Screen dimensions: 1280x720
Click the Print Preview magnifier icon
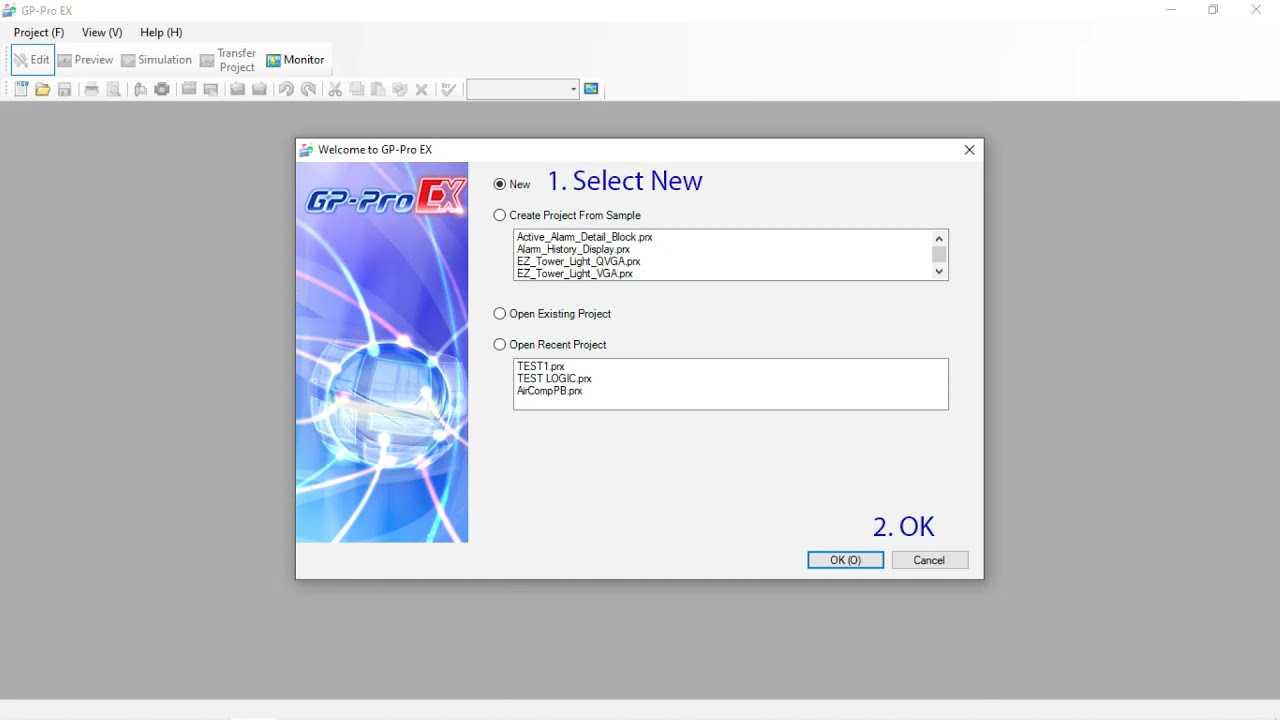114,89
